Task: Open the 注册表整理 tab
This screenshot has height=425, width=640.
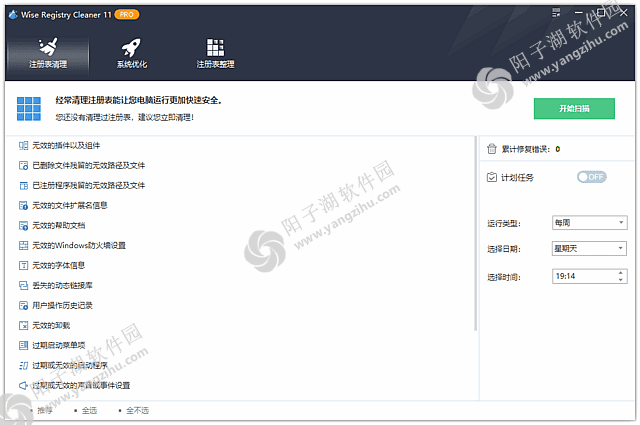Action: 216,54
